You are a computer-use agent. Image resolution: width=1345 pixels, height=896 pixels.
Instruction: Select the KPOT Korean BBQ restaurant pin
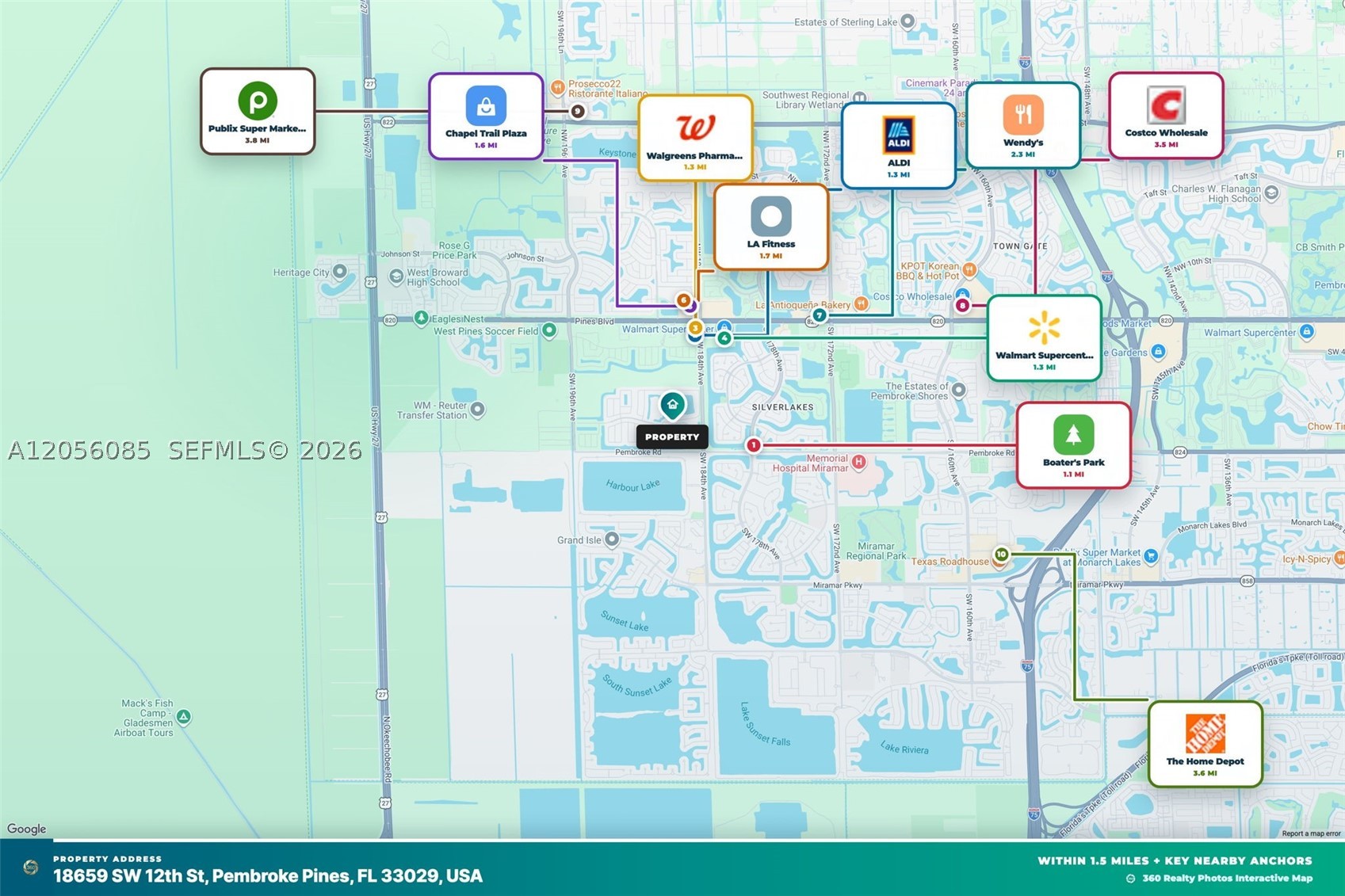point(969,270)
